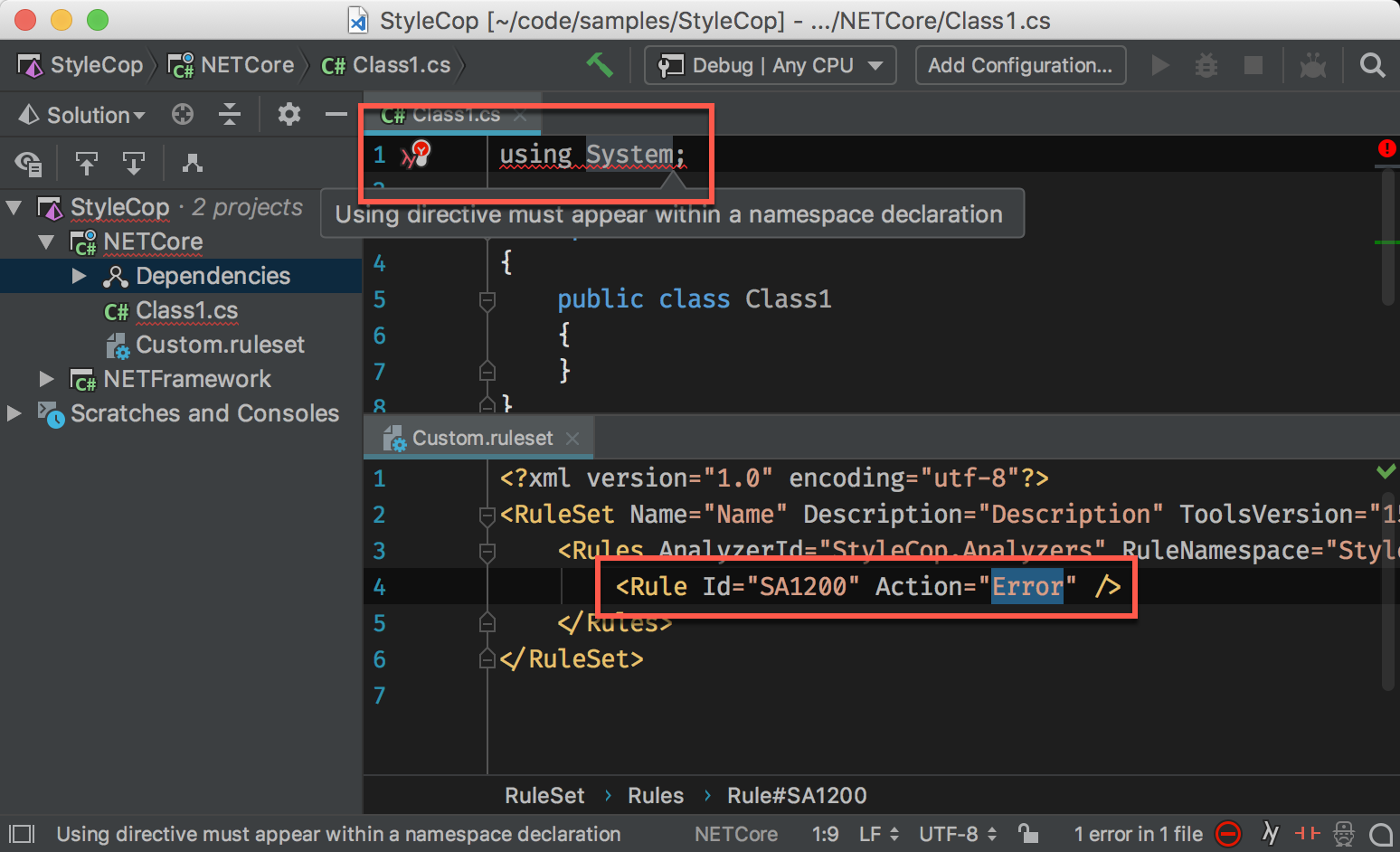Toggle the read-only lock icon
This screenshot has width=1400, height=852.
coord(1027,833)
